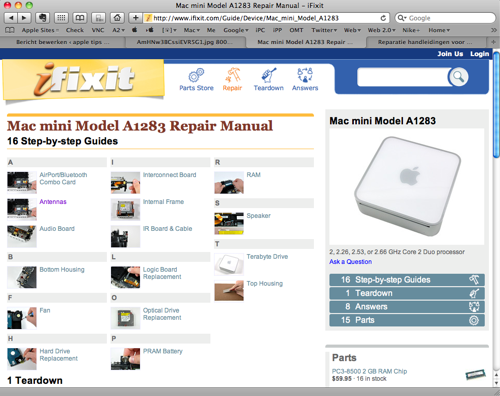Expand the Web bookmarks dropdown
This screenshot has height=396, width=500.
coord(352,30)
